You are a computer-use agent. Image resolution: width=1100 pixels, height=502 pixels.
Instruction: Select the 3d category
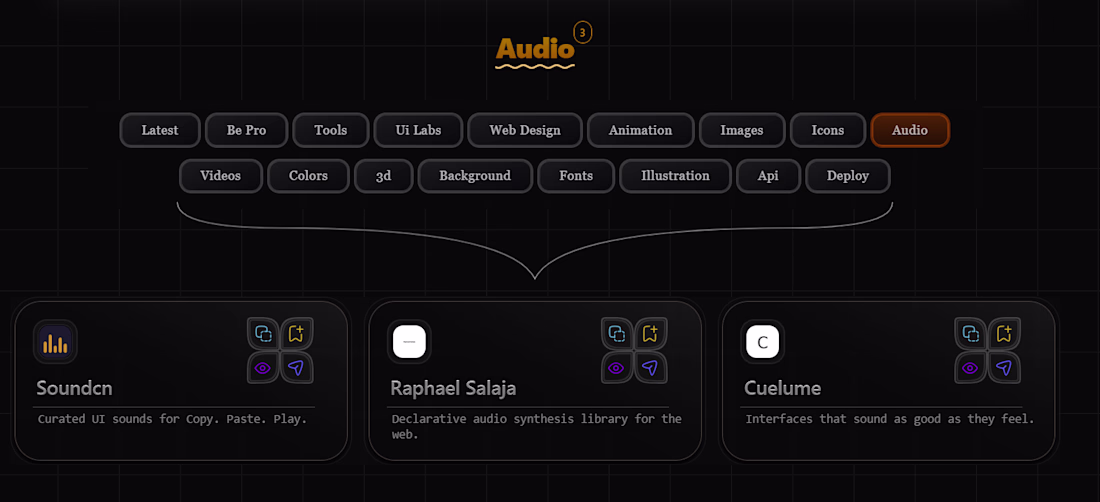[383, 176]
